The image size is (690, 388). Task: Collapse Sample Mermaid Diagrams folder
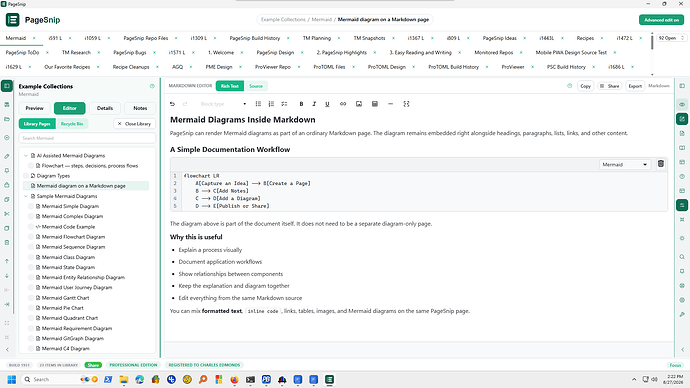[26, 196]
